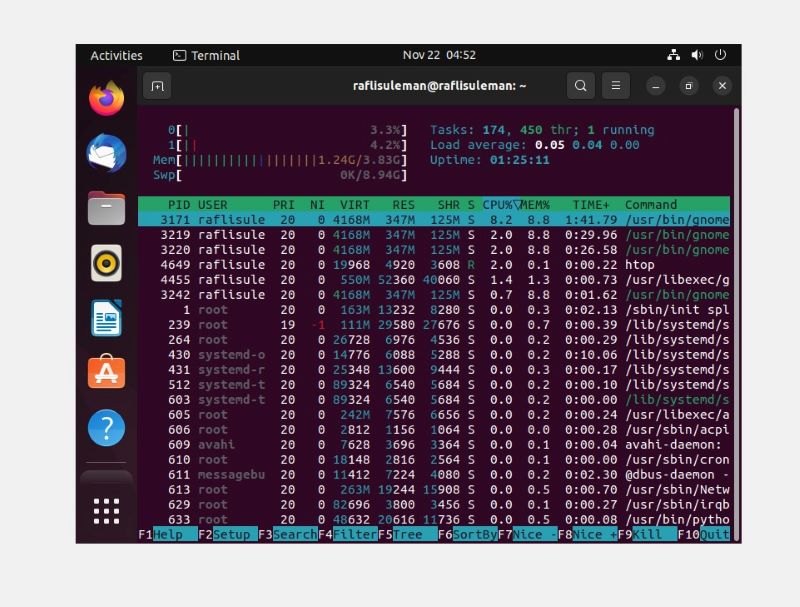Click the terminal vertical scrollbar
The width and height of the screenshot is (800, 607).
pyautogui.click(x=736, y=324)
